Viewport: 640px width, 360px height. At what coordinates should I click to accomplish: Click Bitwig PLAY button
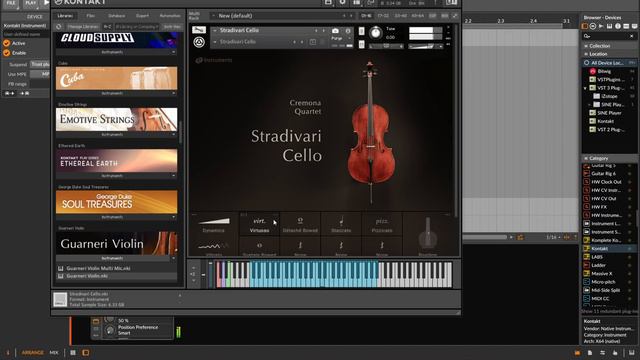[x=30, y=3]
